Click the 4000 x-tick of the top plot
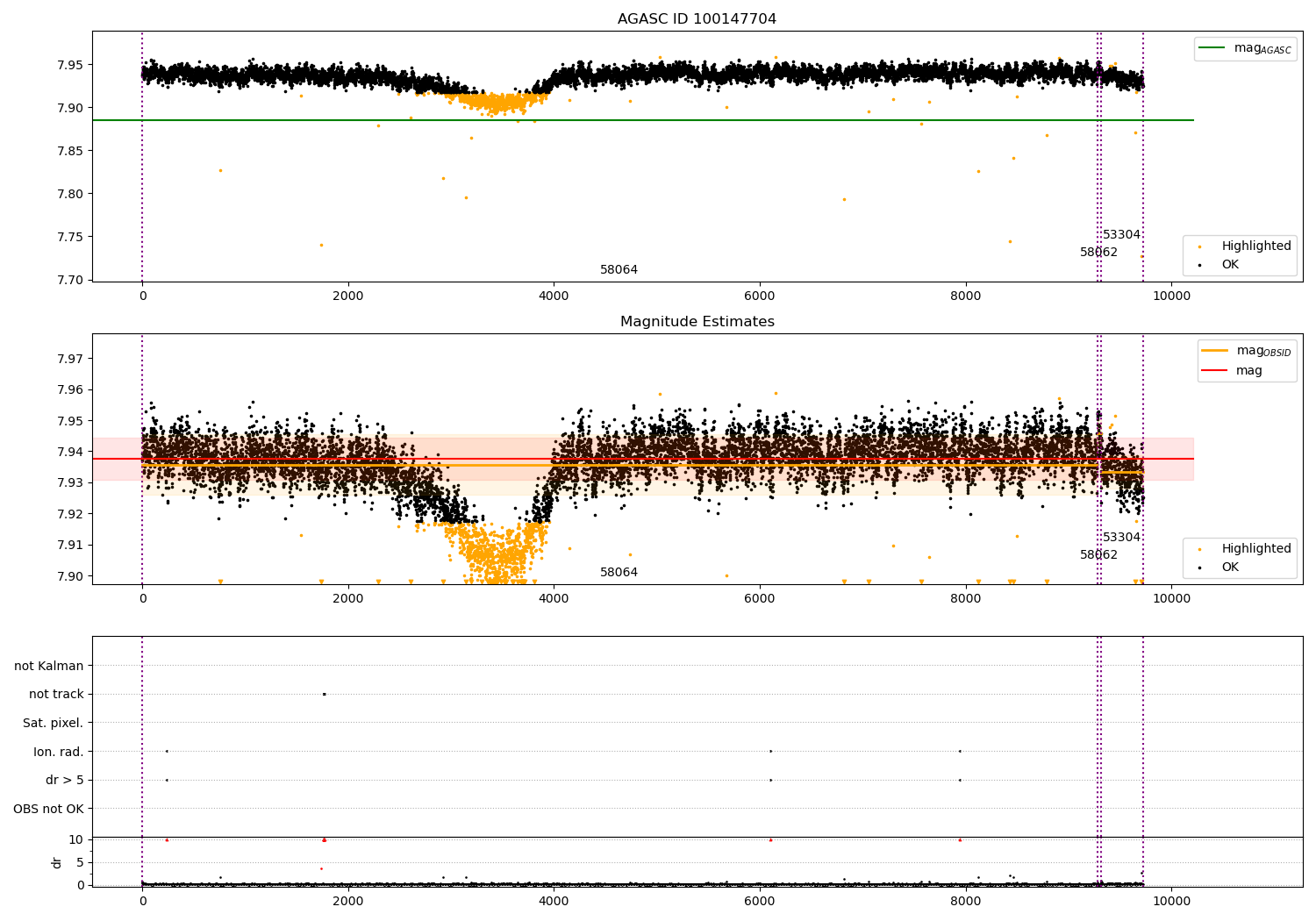This screenshot has width=1316, height=921. tap(554, 296)
